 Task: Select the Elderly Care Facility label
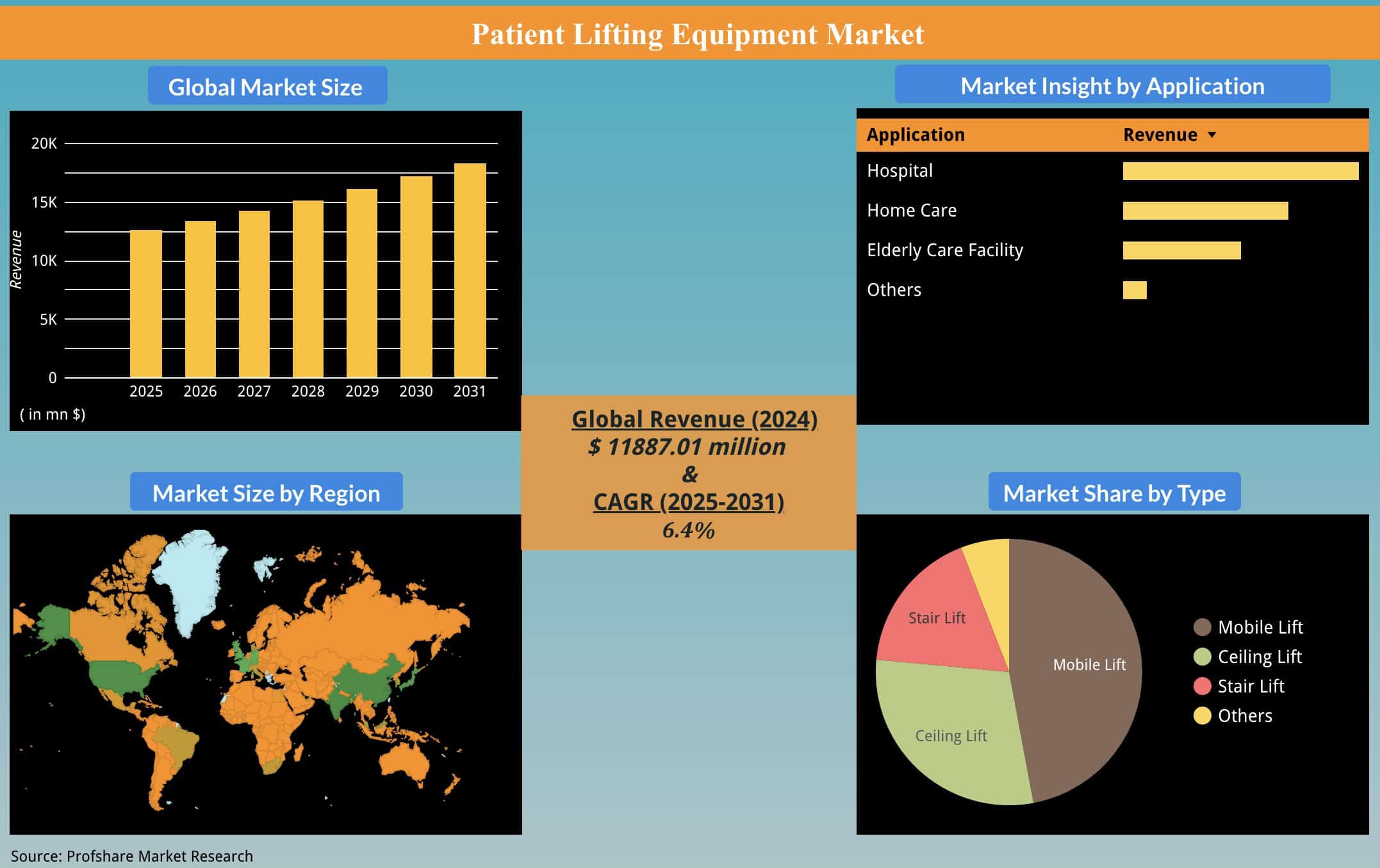(x=945, y=250)
